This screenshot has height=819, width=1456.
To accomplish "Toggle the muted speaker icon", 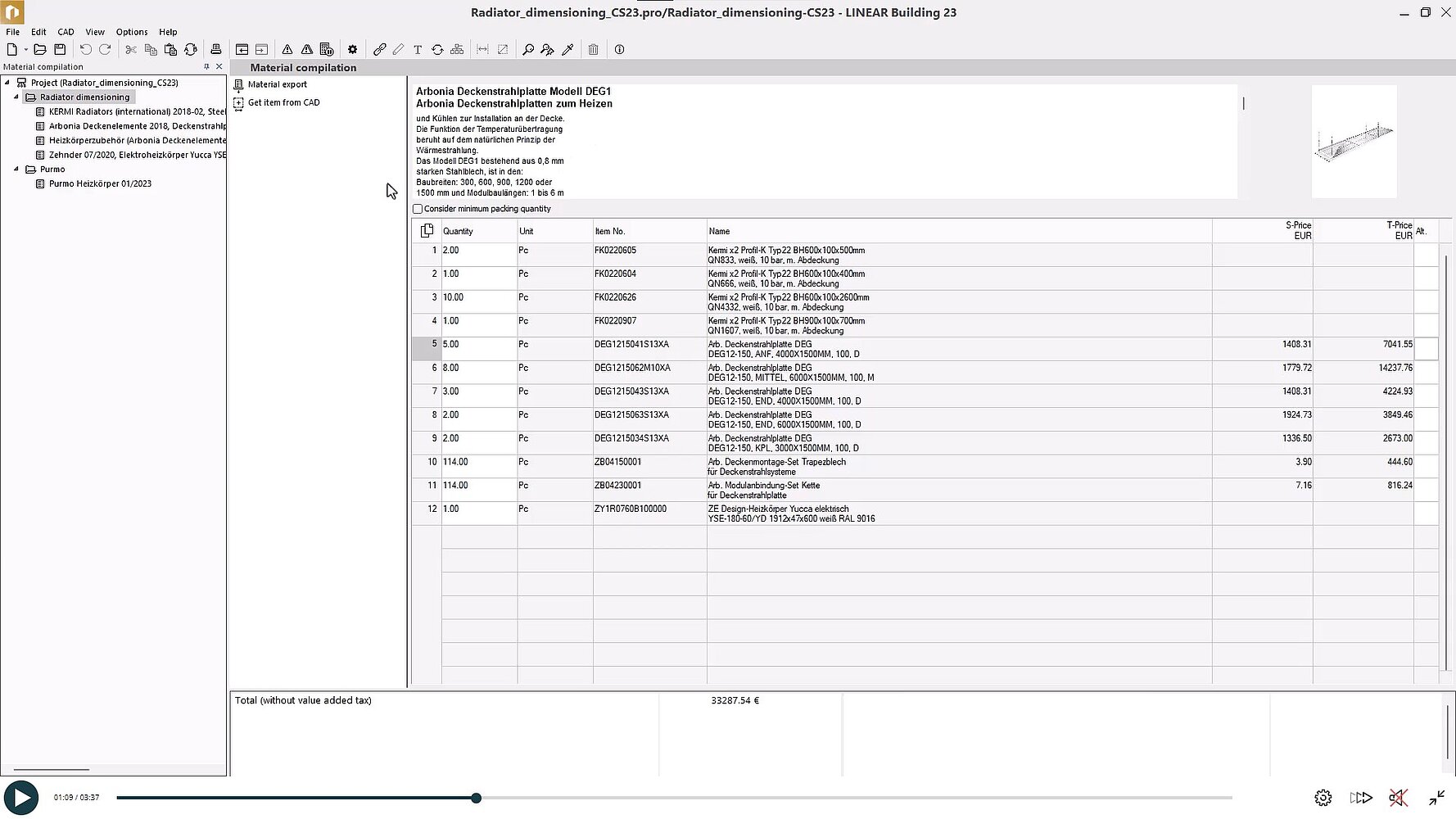I will click(x=1398, y=798).
